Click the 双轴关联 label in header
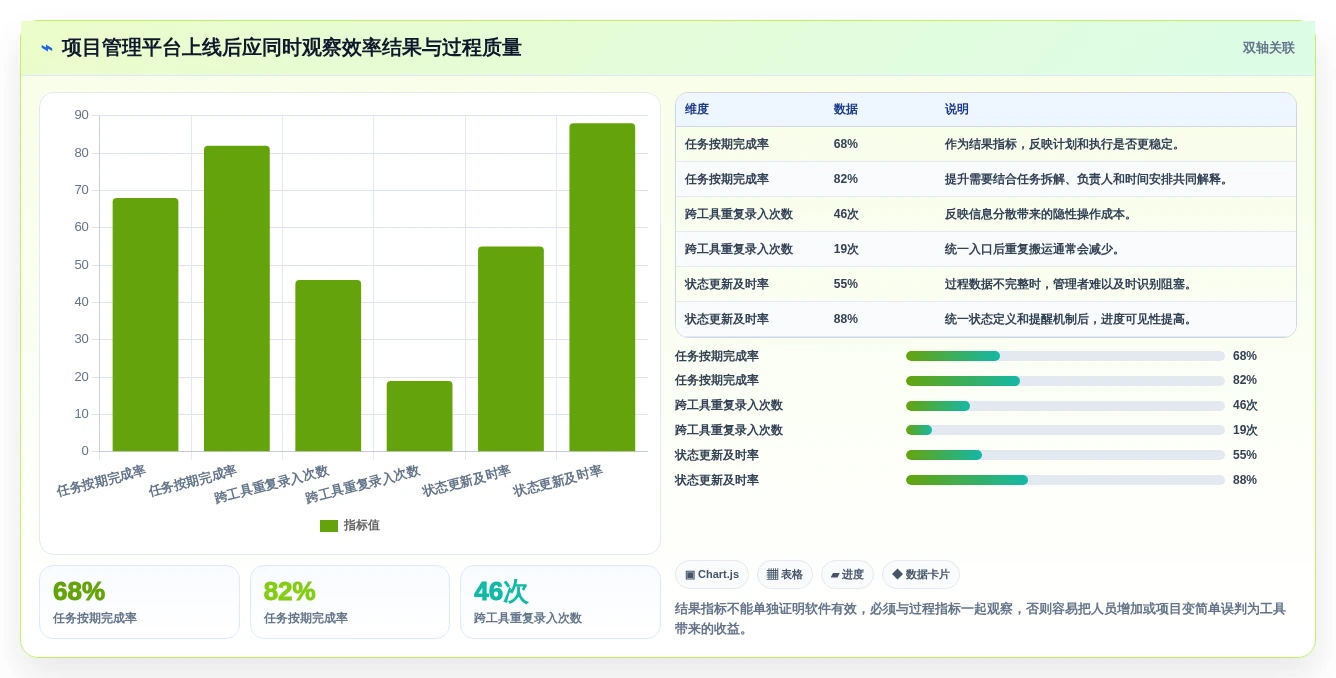Image resolution: width=1336 pixels, height=678 pixels. [x=1268, y=48]
